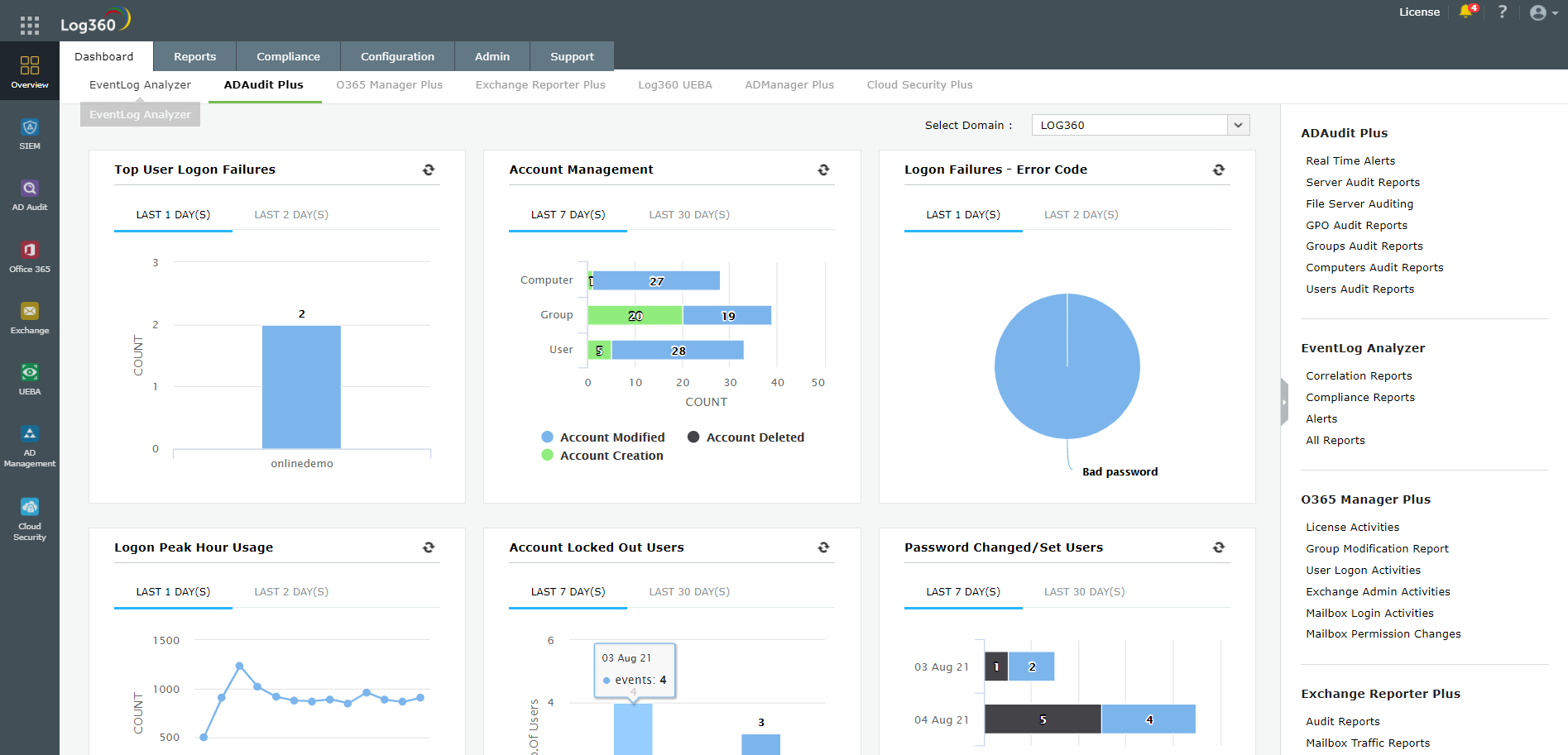Open All Reports link
The image size is (1568, 755).
pyautogui.click(x=1335, y=440)
